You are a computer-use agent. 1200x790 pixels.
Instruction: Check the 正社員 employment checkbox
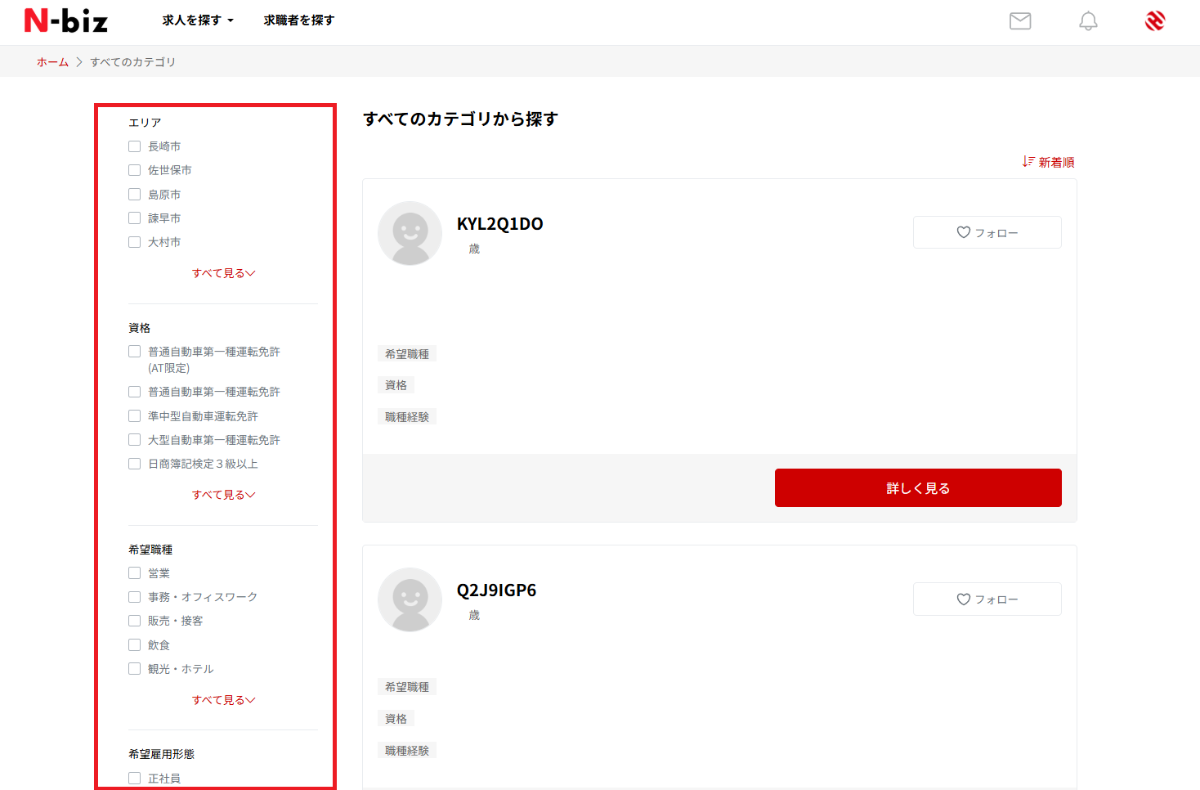pos(134,778)
